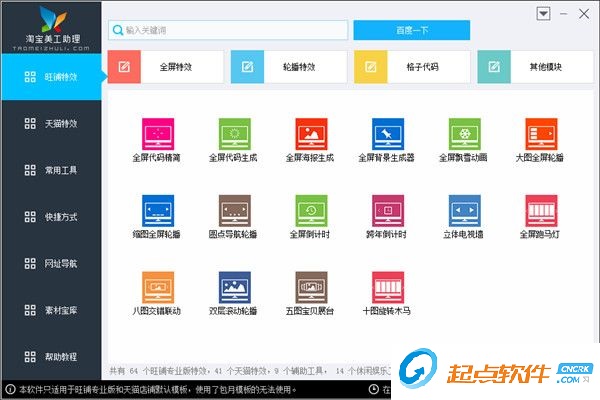
Task: Open the 全屏背景生成器 icon
Action: (388, 134)
